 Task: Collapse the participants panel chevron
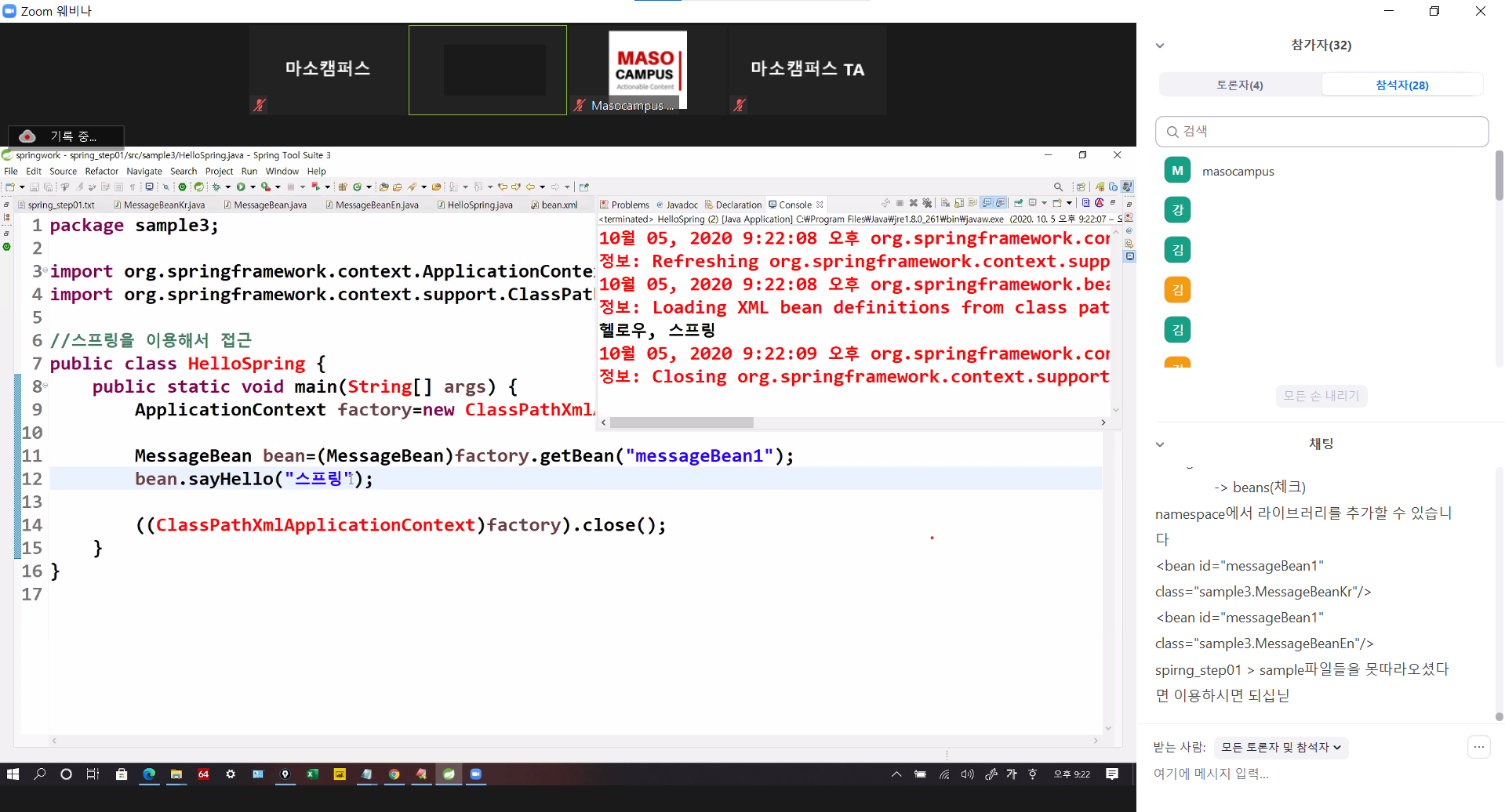click(x=1160, y=45)
